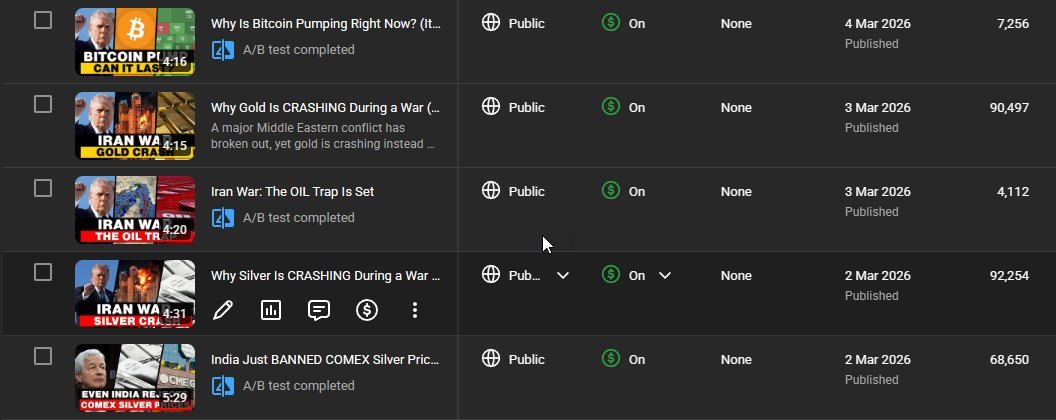Check the Silver Is CRASHING video row
This screenshot has height=420, width=1056.
click(x=43, y=272)
